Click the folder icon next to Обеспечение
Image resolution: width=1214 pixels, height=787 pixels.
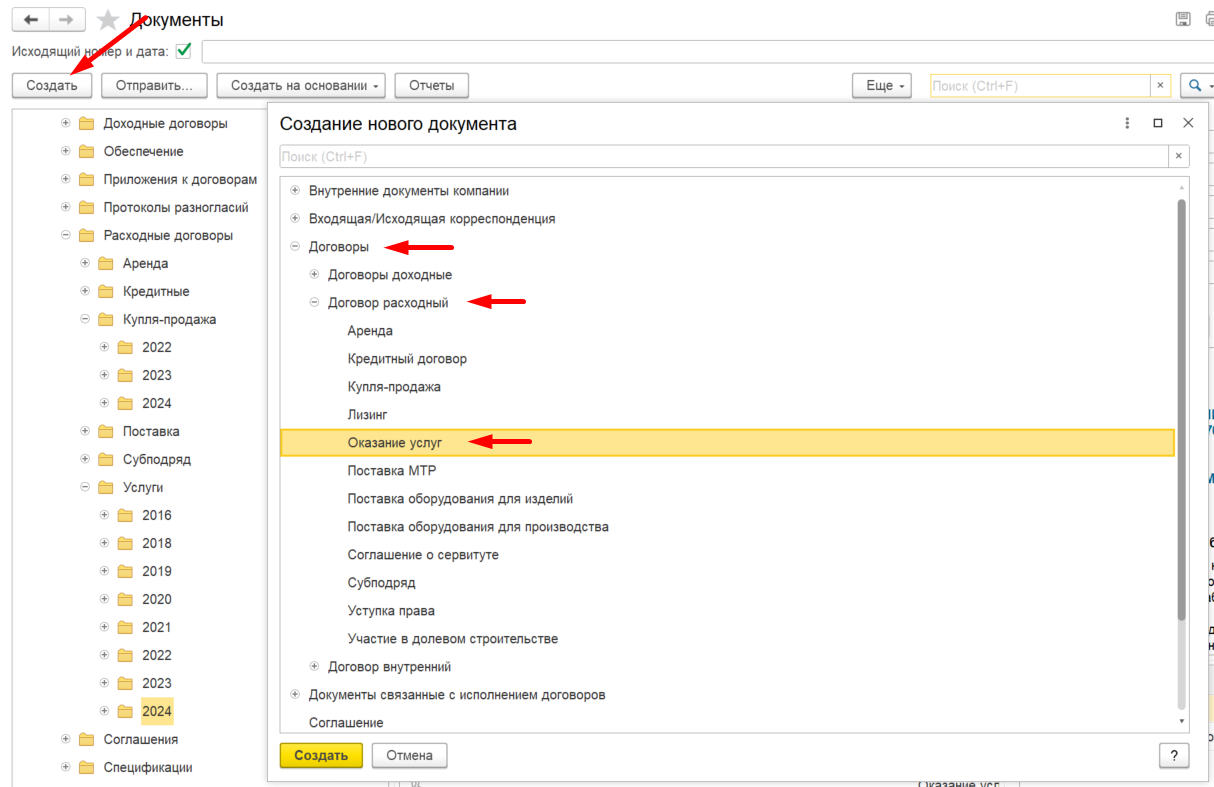point(86,152)
